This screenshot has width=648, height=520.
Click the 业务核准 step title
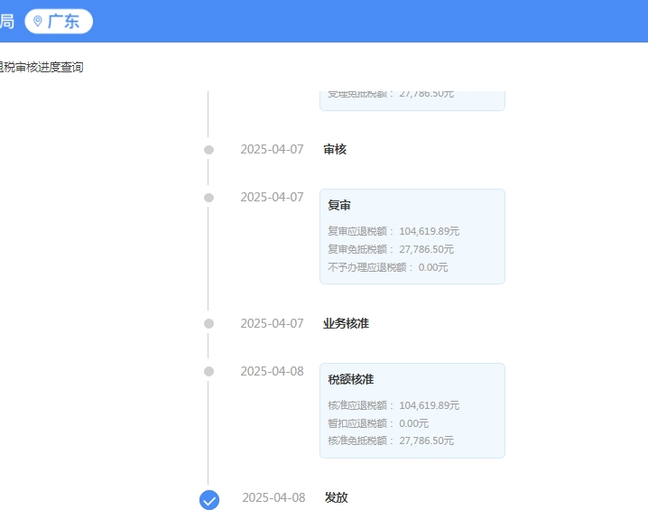346,323
